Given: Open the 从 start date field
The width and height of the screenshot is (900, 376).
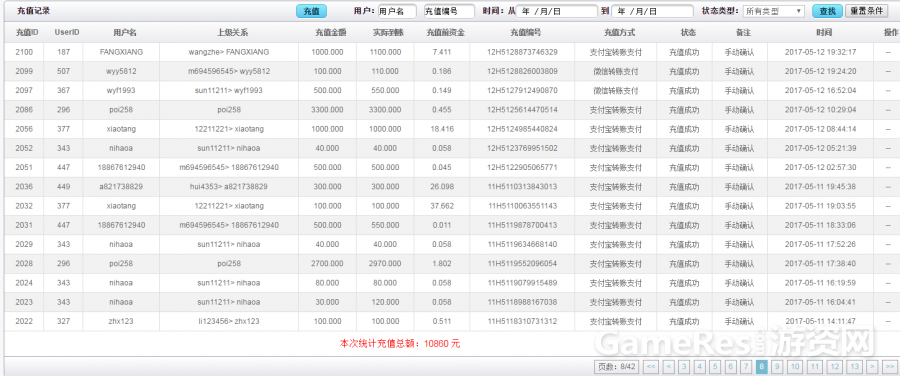Looking at the screenshot, I should pyautogui.click(x=557, y=11).
